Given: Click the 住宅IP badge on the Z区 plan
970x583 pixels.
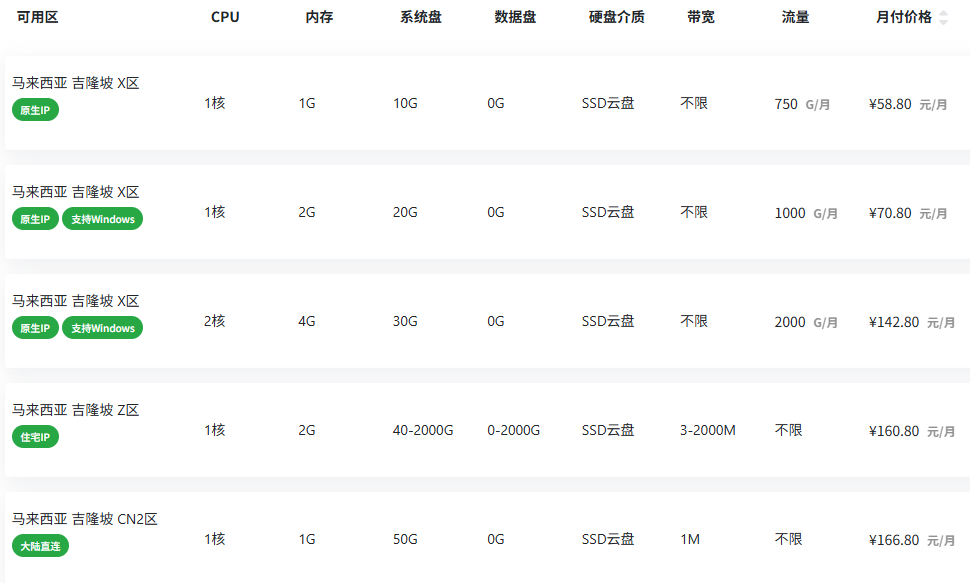Looking at the screenshot, I should click(x=35, y=436).
